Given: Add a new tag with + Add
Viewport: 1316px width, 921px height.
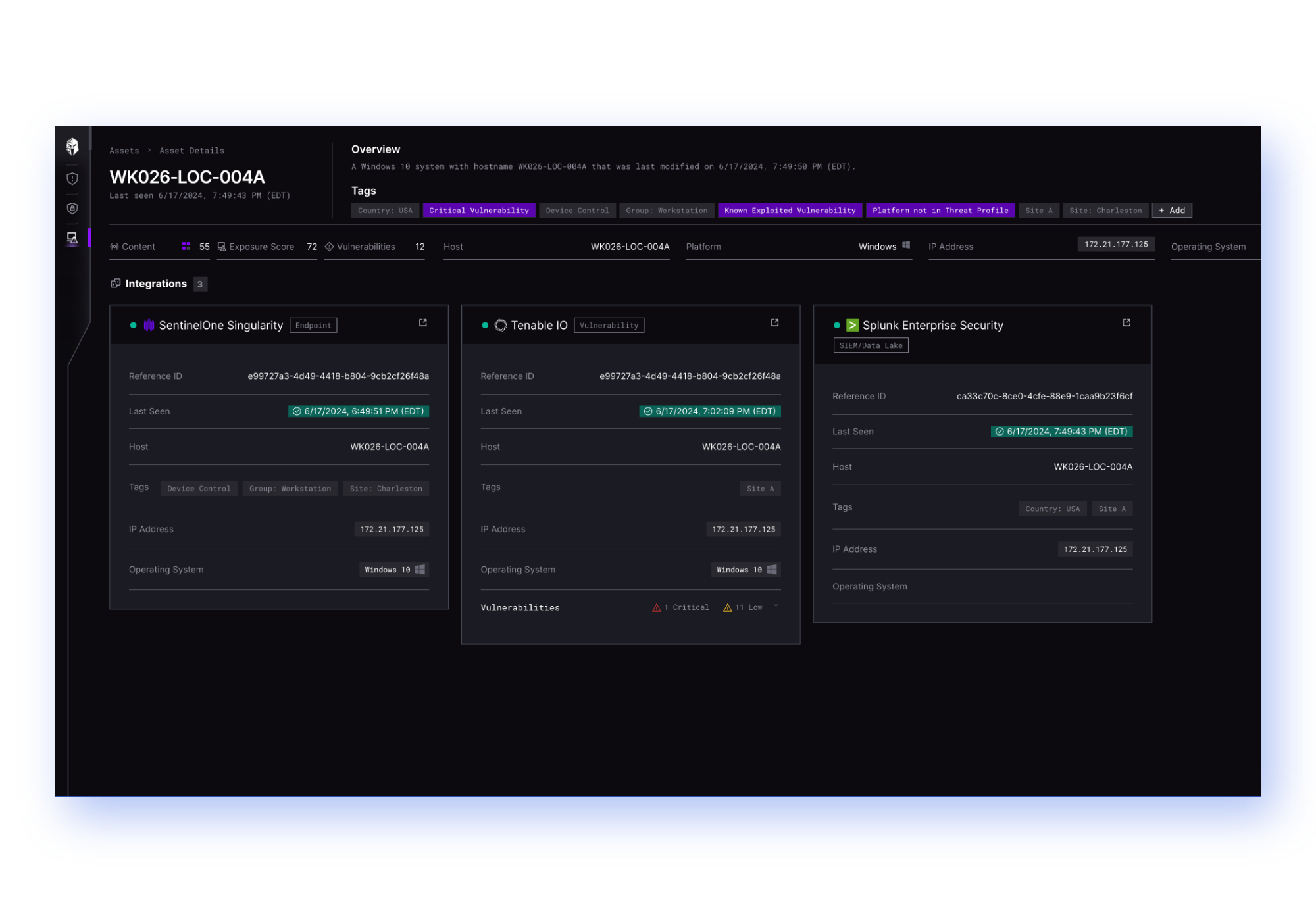Looking at the screenshot, I should pyautogui.click(x=1172, y=211).
